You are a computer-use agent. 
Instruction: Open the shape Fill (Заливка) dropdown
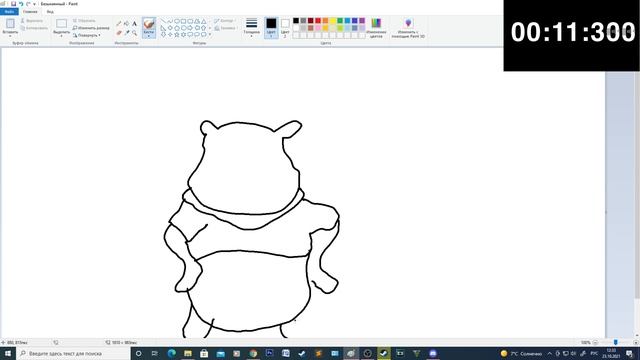226,28
